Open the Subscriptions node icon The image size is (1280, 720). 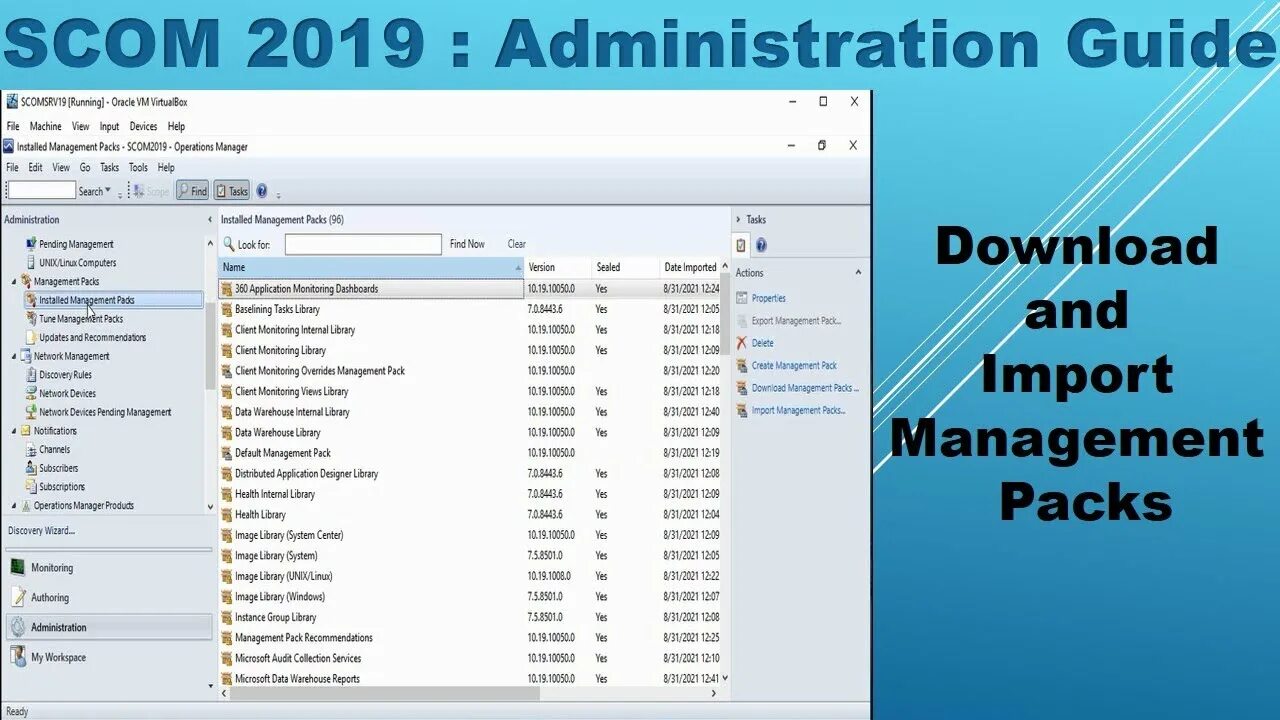[31, 487]
